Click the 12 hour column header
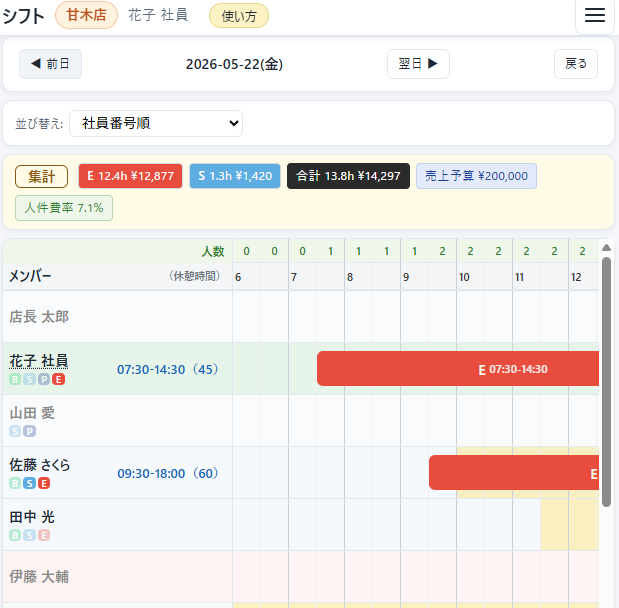The width and height of the screenshot is (619, 608). (x=576, y=277)
